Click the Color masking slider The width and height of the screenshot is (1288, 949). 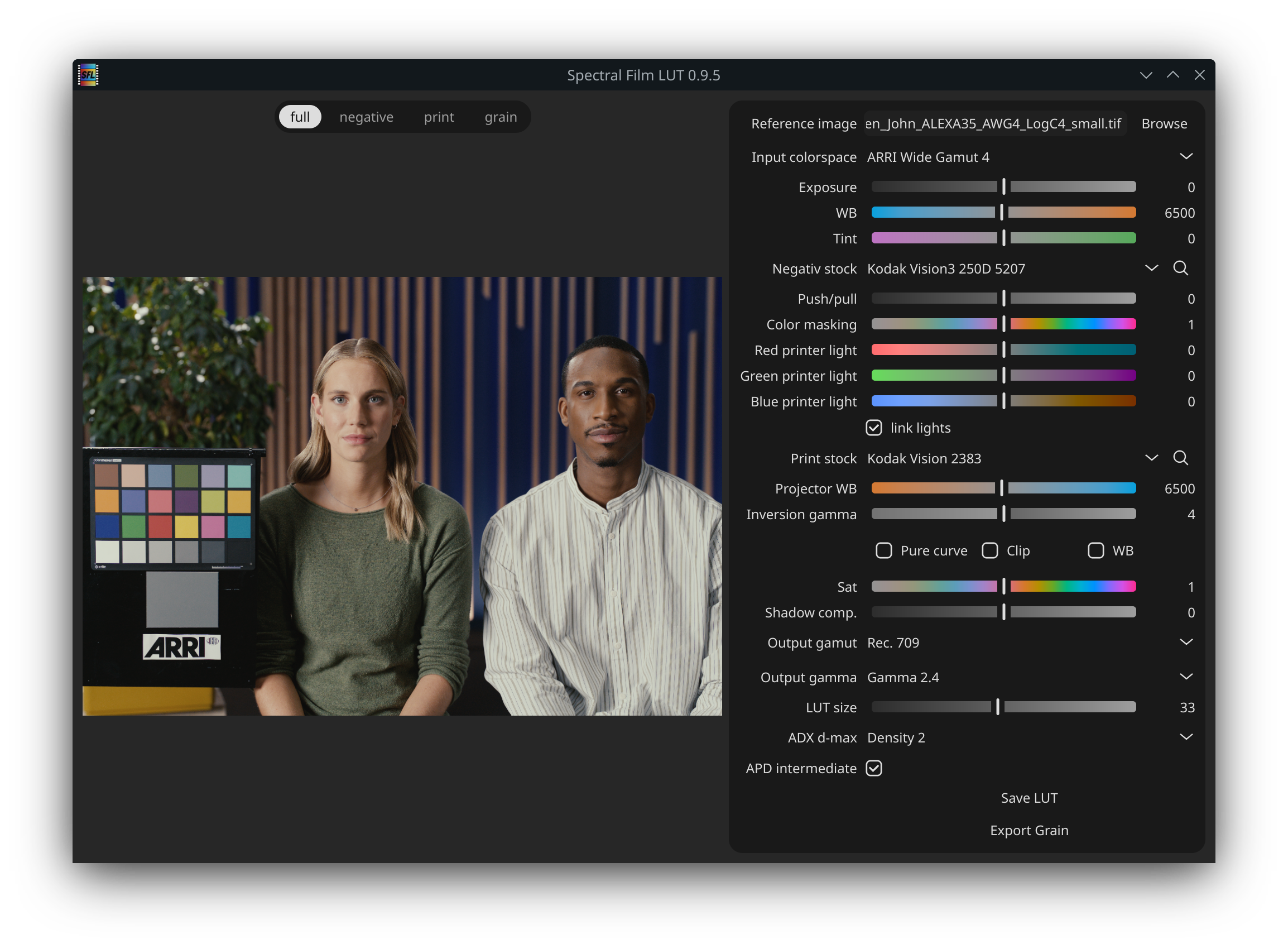click(1003, 324)
